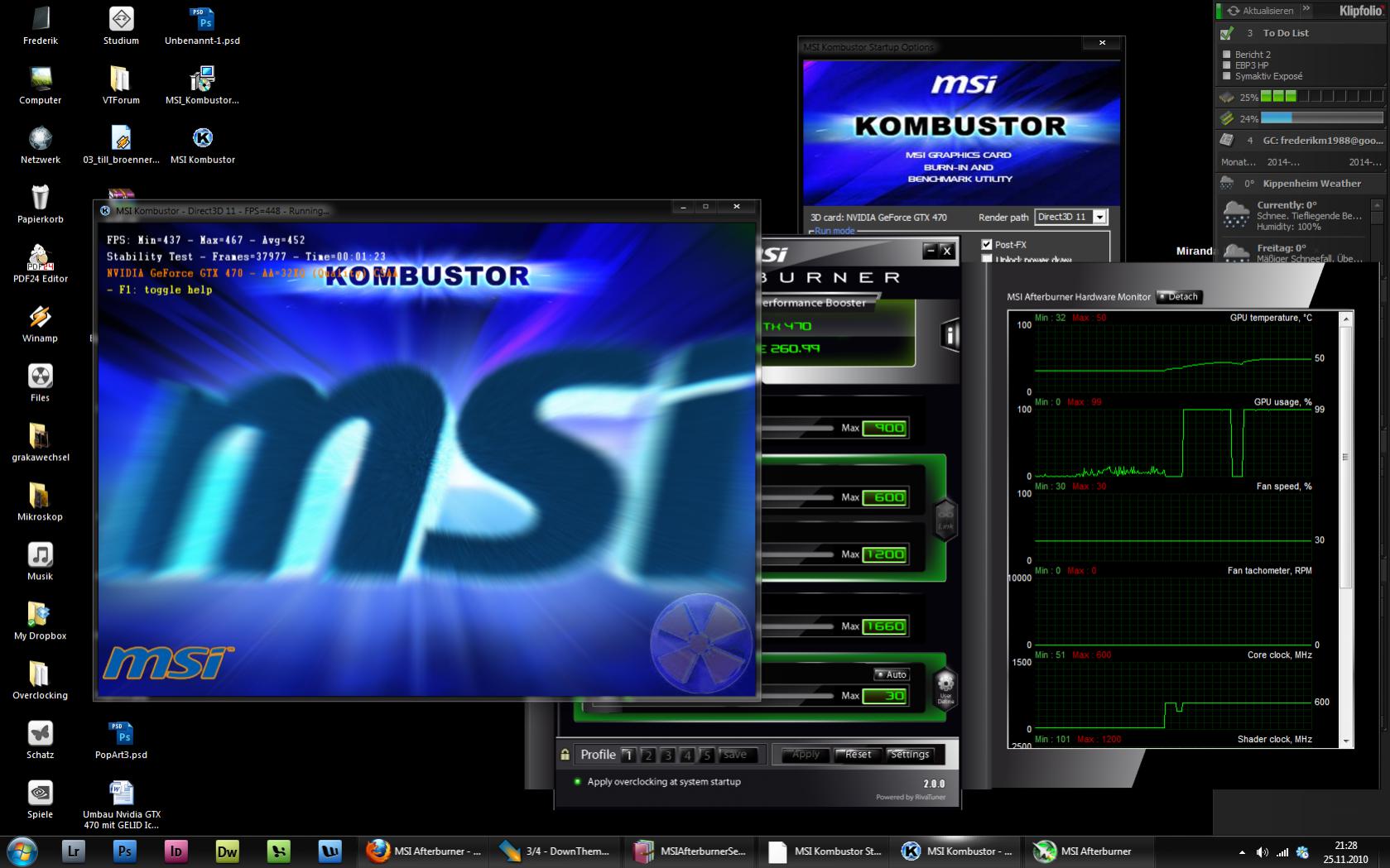
Task: Click the taskbar volume speaker icon
Action: [1262, 851]
